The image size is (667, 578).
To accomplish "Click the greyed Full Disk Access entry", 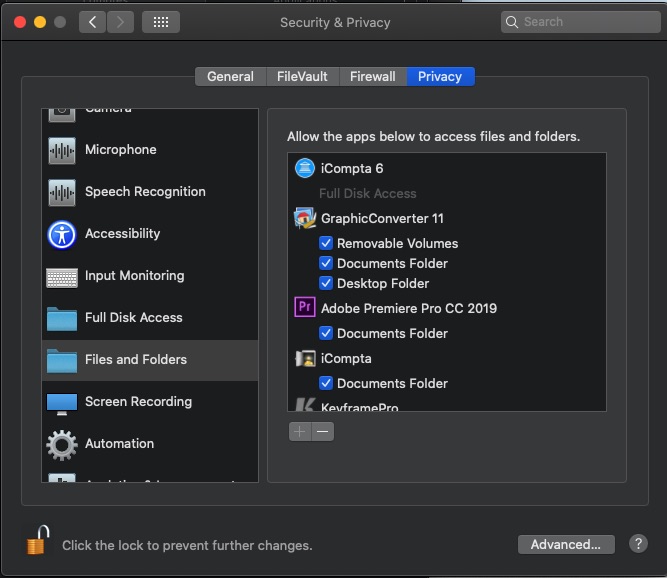I will [368, 194].
